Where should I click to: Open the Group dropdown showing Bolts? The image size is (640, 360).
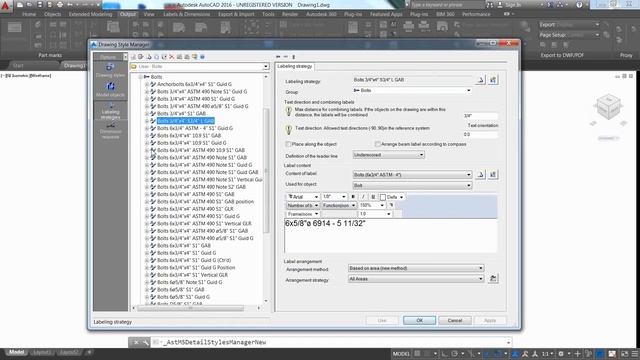click(412, 90)
